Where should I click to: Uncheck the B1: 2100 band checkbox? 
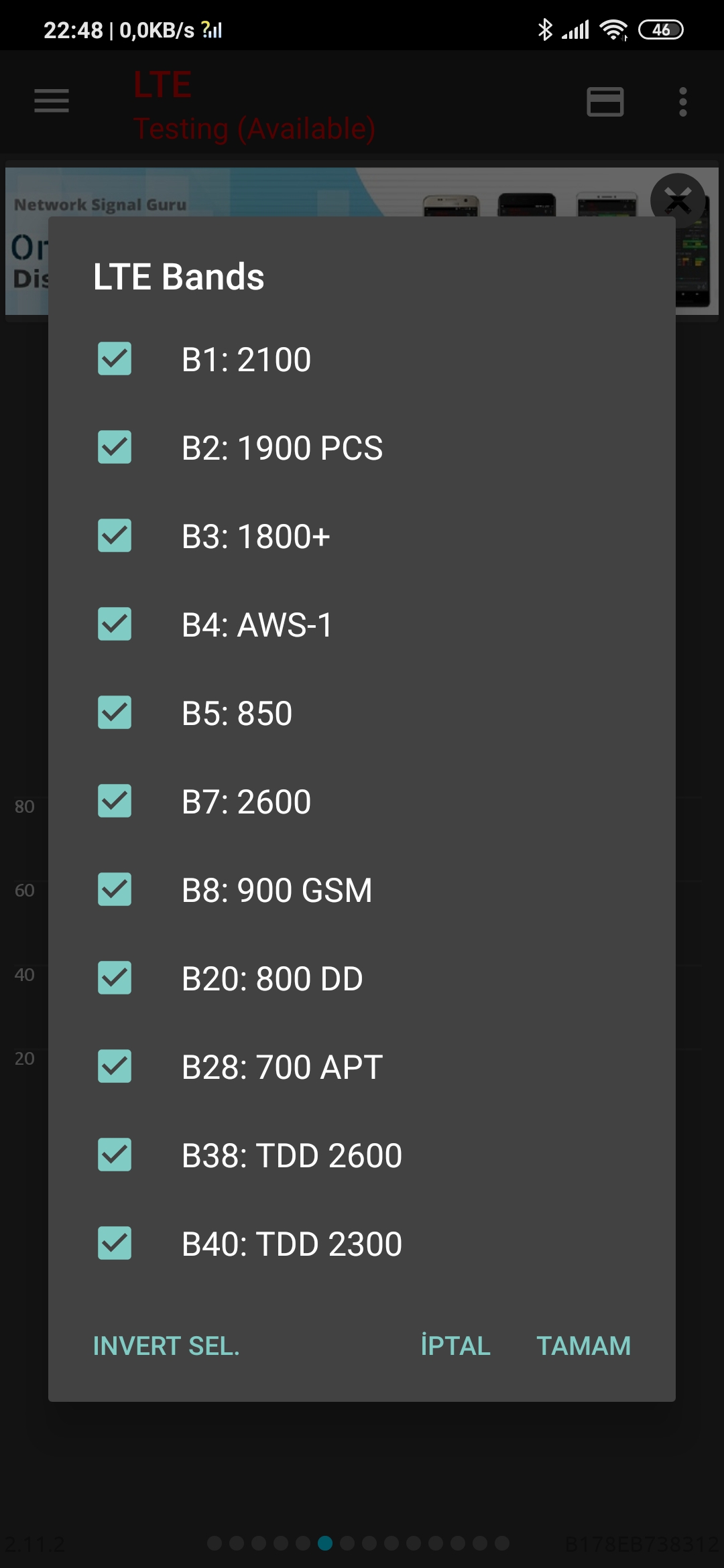coord(115,359)
